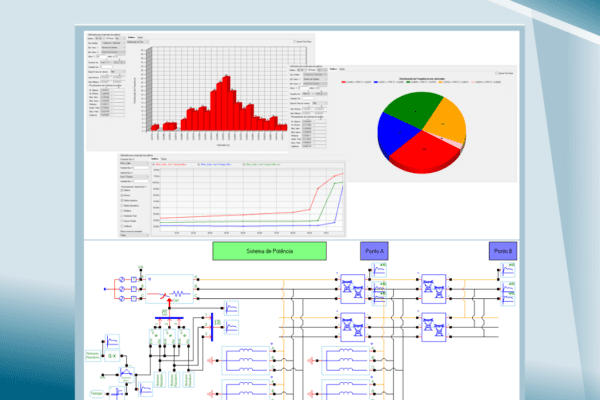Open the top scope block under Ponto B
The image size is (600, 400).
point(508,270)
